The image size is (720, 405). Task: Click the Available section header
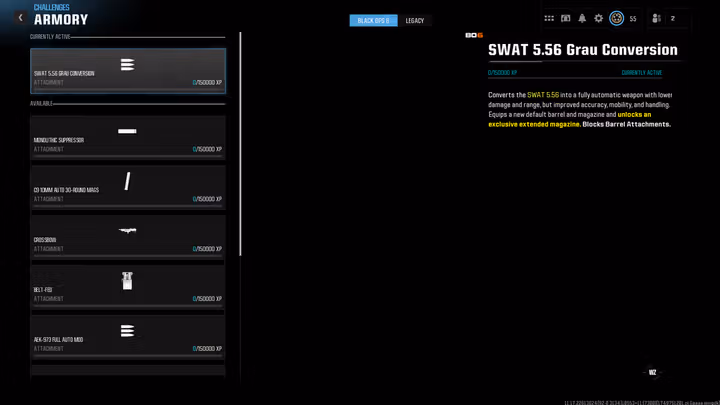pyautogui.click(x=41, y=104)
